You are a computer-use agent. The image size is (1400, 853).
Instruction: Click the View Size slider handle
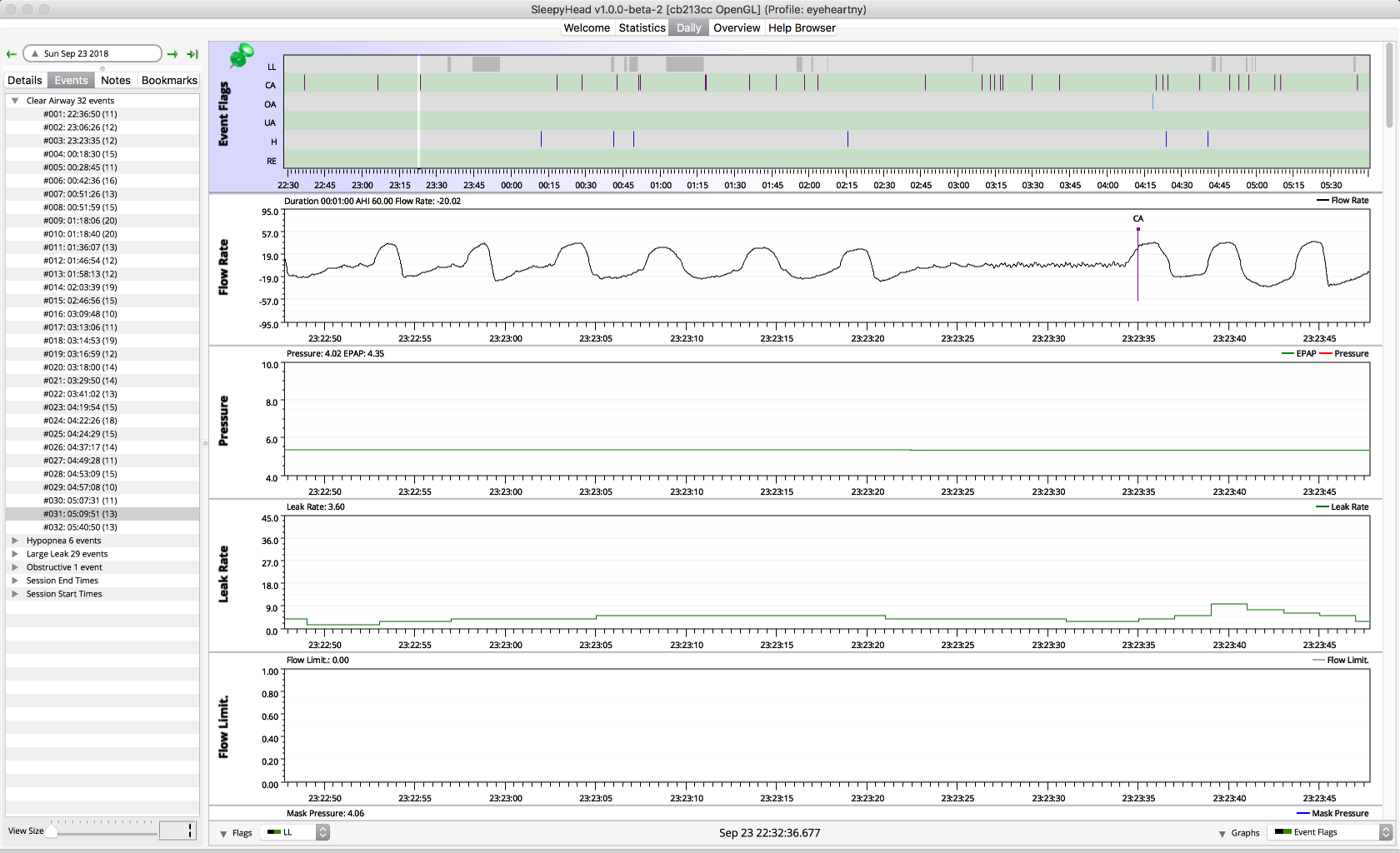[52, 830]
